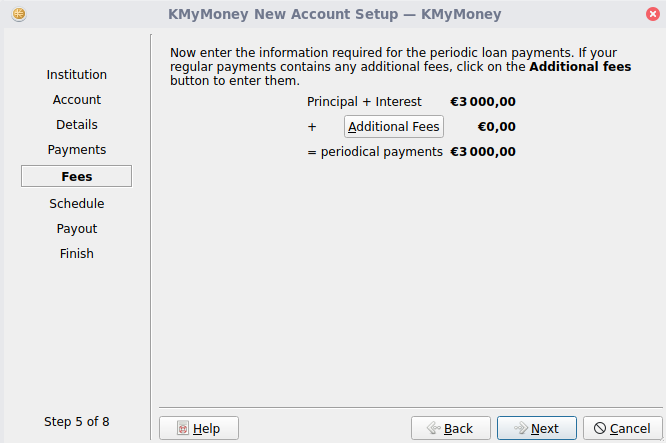Click the Step 5 of 8 label
This screenshot has width=666, height=443.
coord(77,421)
